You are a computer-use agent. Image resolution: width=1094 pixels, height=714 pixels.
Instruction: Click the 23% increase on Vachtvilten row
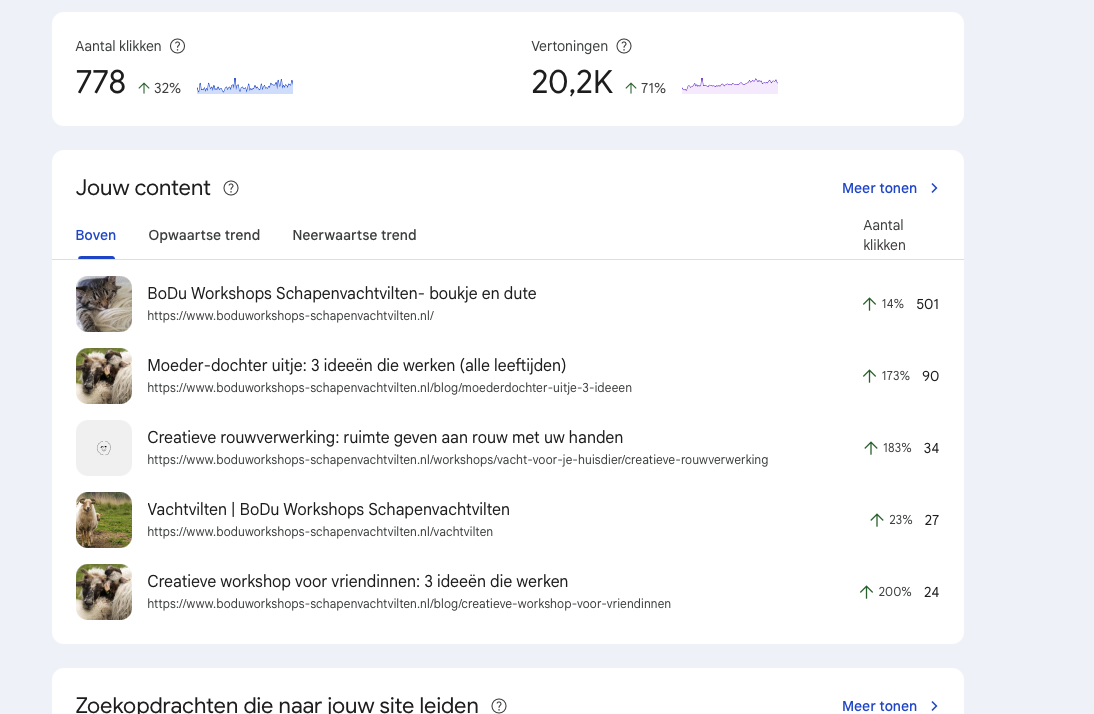click(892, 520)
